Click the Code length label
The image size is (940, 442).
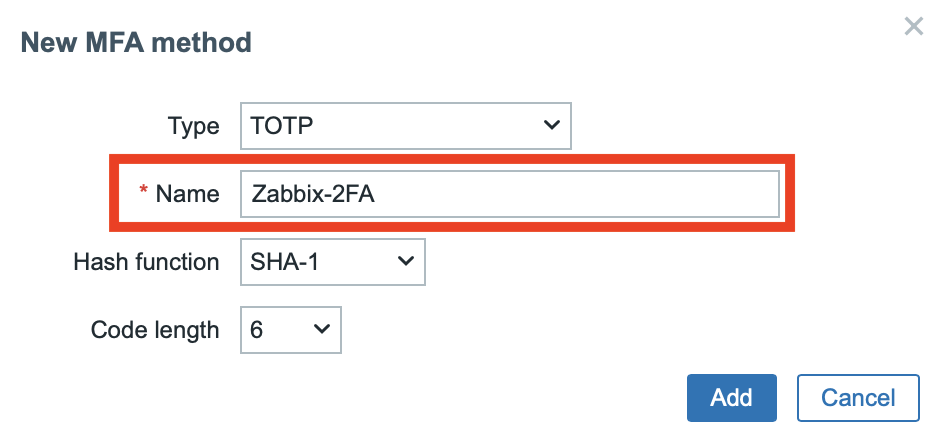click(155, 330)
